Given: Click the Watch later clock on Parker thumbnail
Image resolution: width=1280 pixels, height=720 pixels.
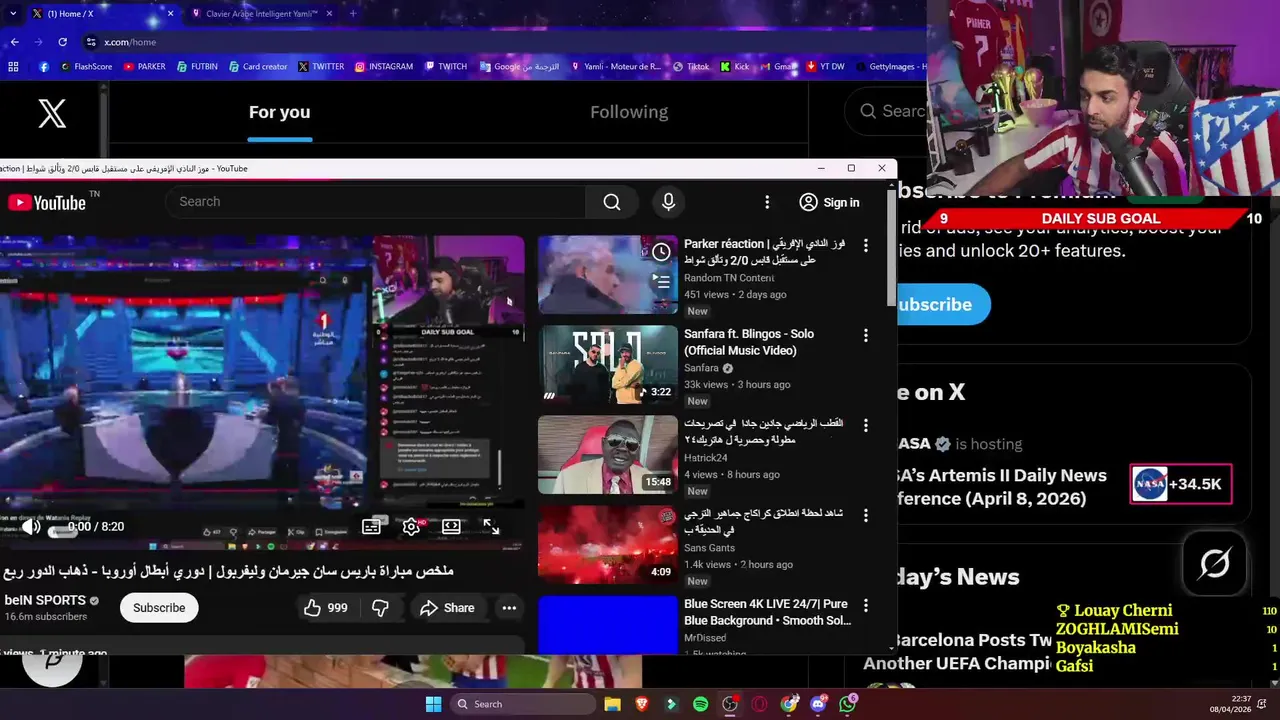Looking at the screenshot, I should [661, 252].
